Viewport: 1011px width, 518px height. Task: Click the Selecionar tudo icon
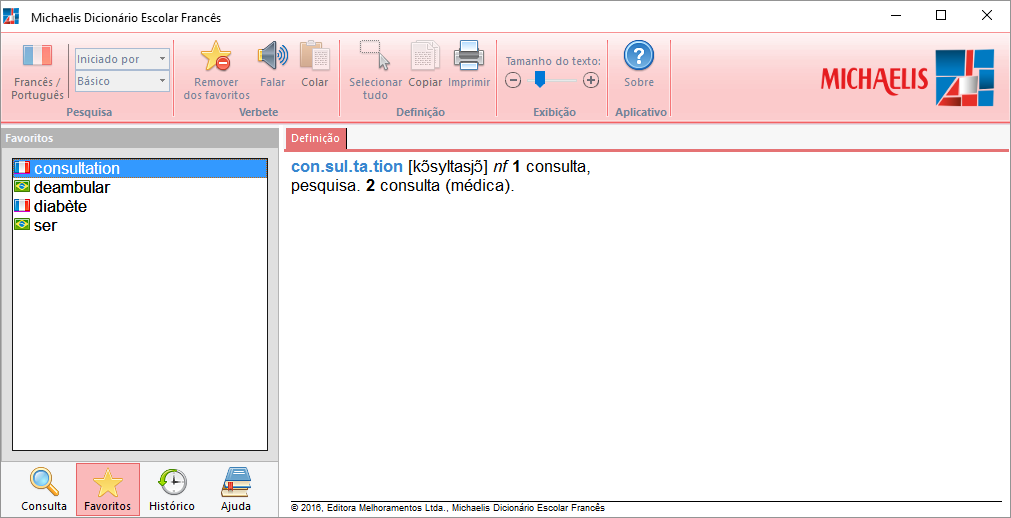coord(375,55)
